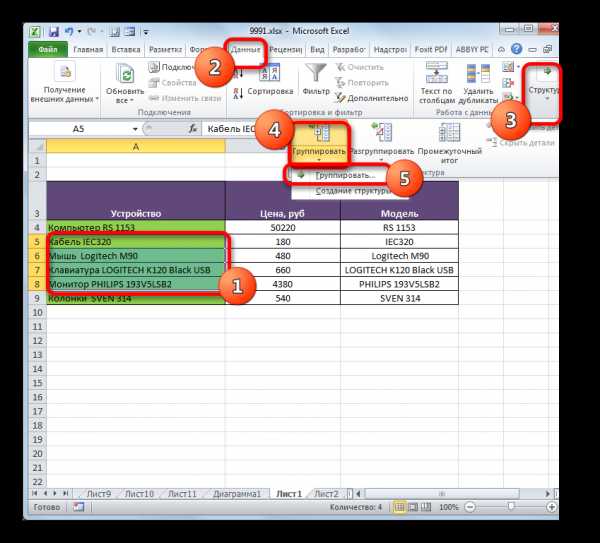Click the Select All corner button

[38, 147]
